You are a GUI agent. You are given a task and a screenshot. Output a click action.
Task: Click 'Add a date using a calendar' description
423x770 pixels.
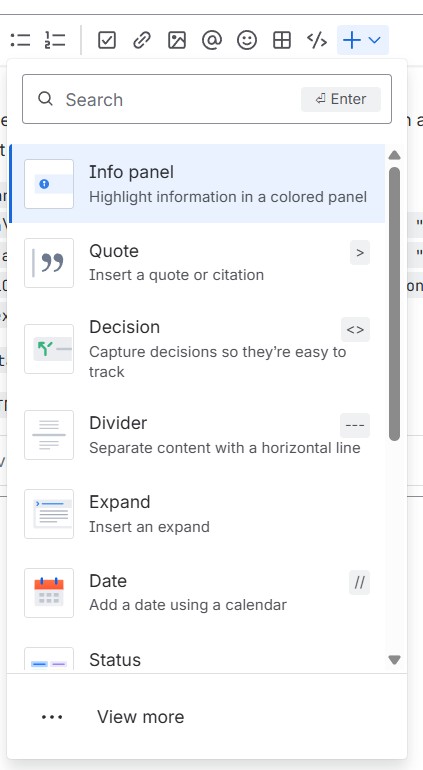tap(188, 605)
